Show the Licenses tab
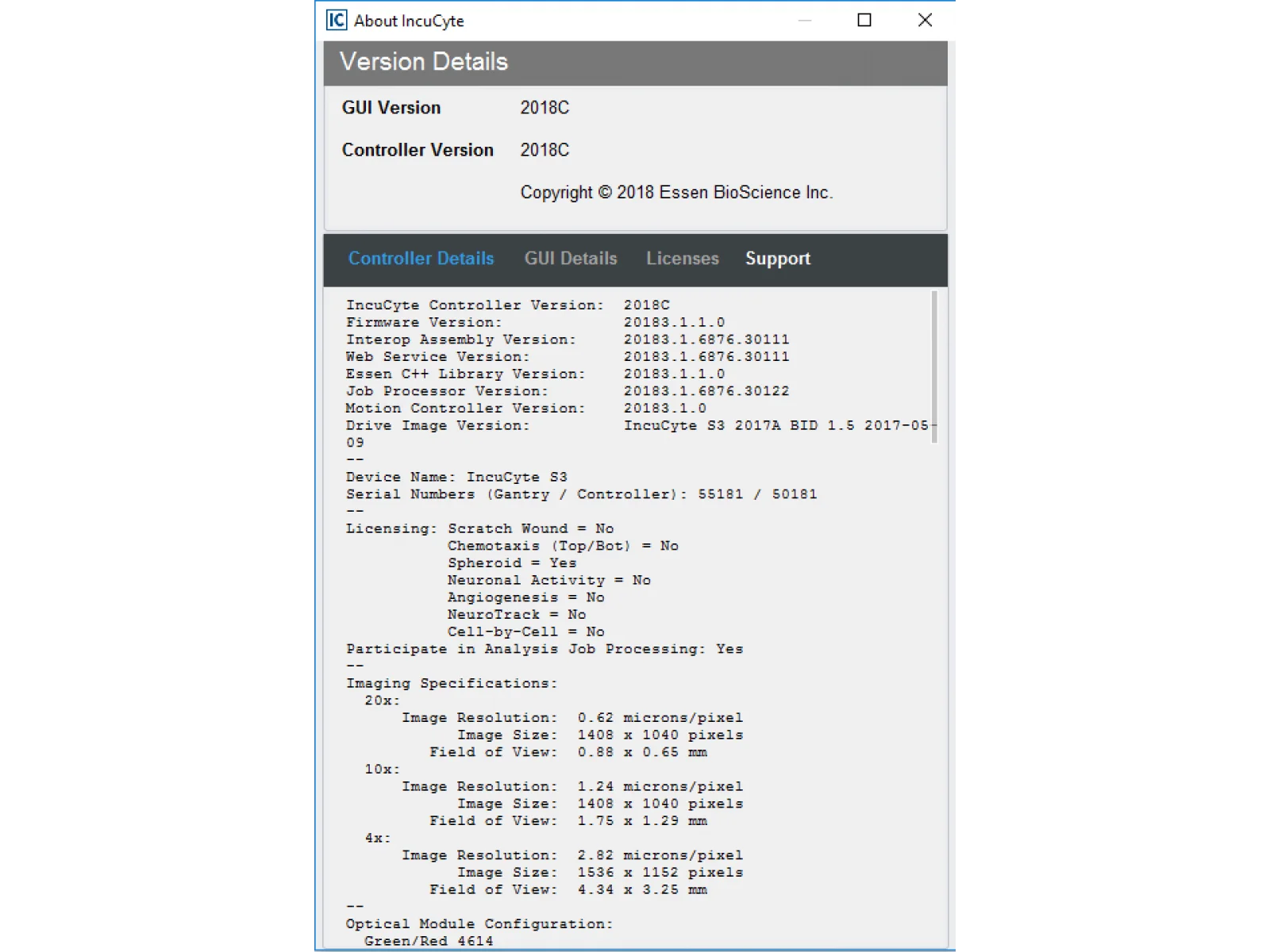 click(683, 259)
